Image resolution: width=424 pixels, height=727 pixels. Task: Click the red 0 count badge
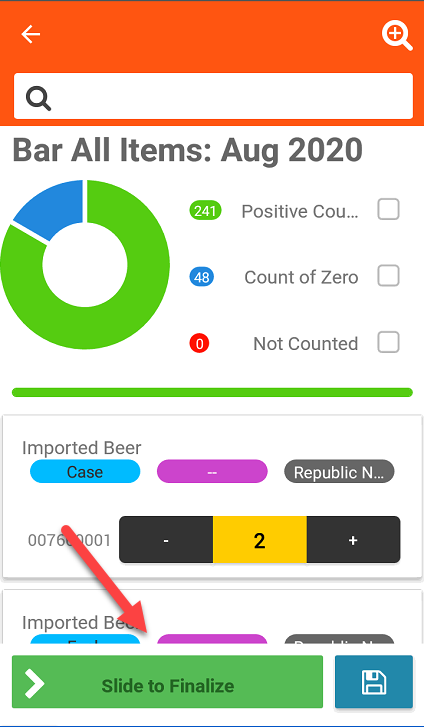[199, 344]
